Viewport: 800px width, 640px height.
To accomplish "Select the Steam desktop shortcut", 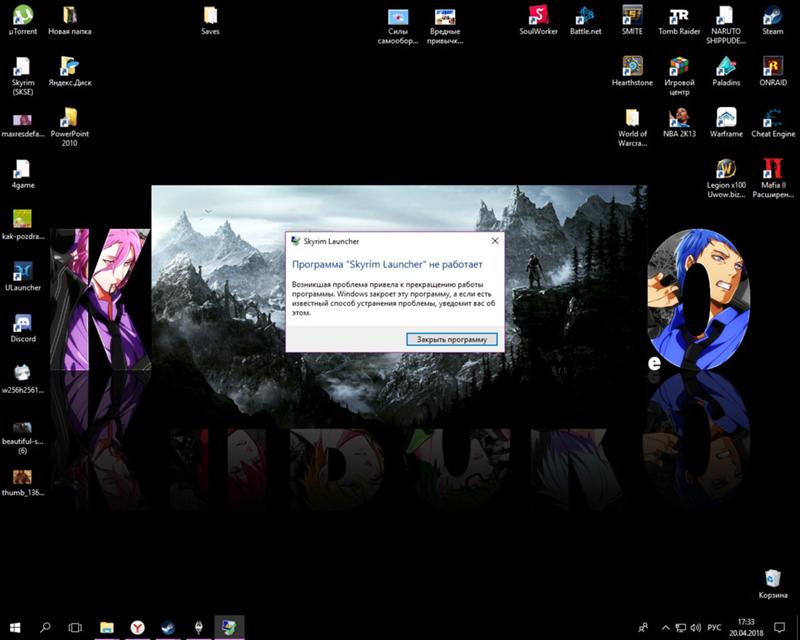I will click(773, 20).
